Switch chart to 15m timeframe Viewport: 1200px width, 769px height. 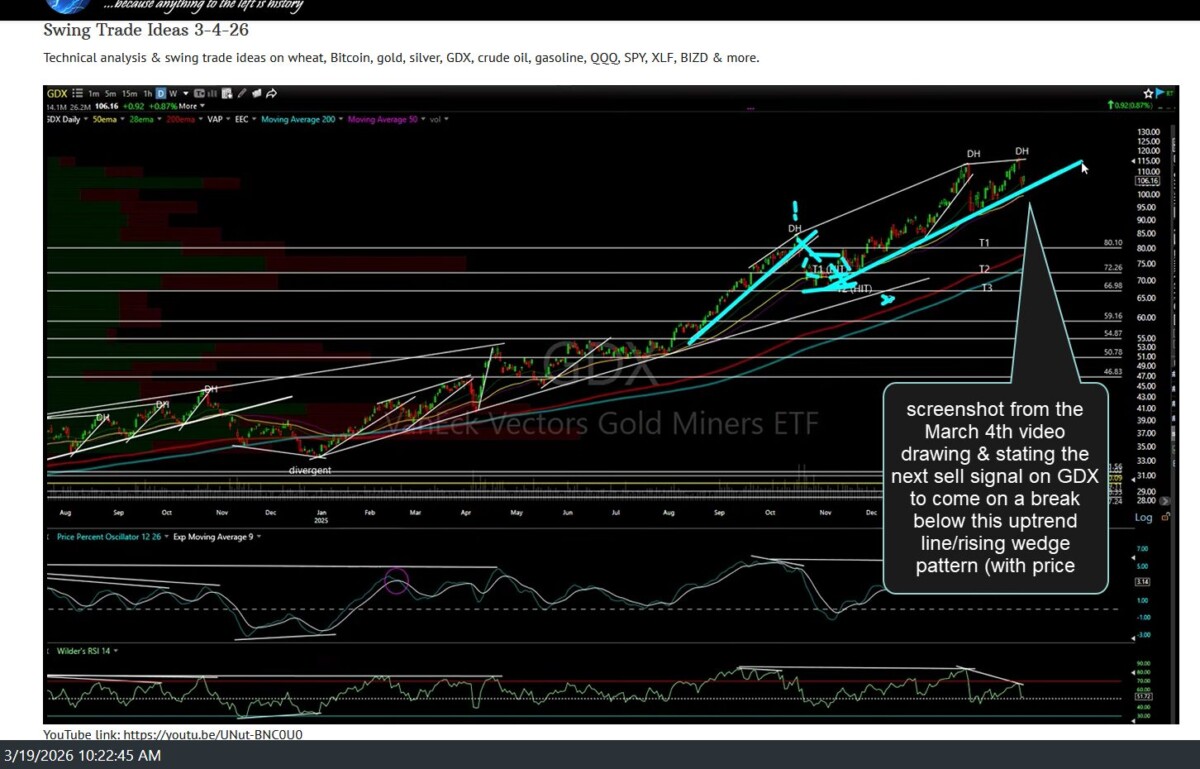pos(129,93)
